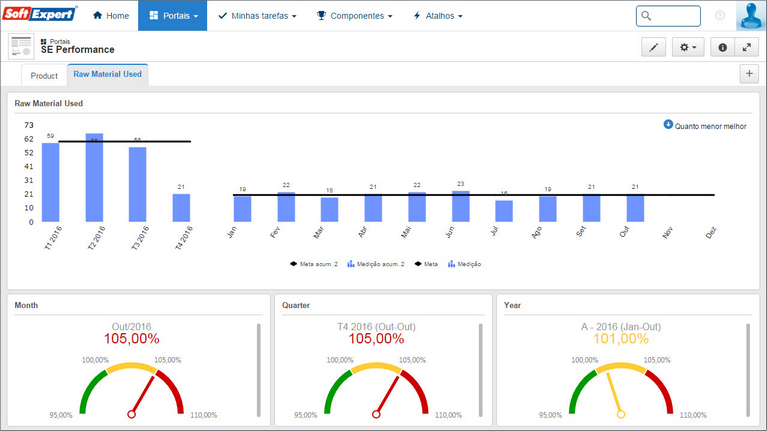
Task: Click the pencil edit portal icon
Action: point(654,47)
